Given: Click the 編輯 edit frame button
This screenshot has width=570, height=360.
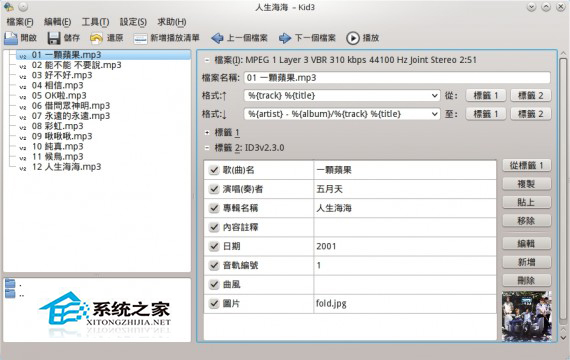Looking at the screenshot, I should click(526, 244).
